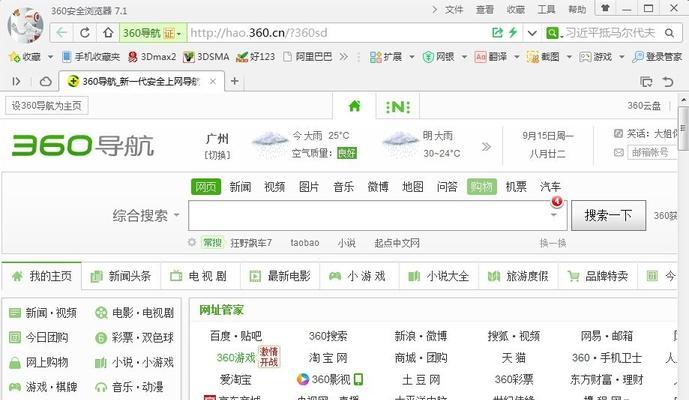Close the 360导航 tab
The image size is (689, 400).
[x=213, y=81]
